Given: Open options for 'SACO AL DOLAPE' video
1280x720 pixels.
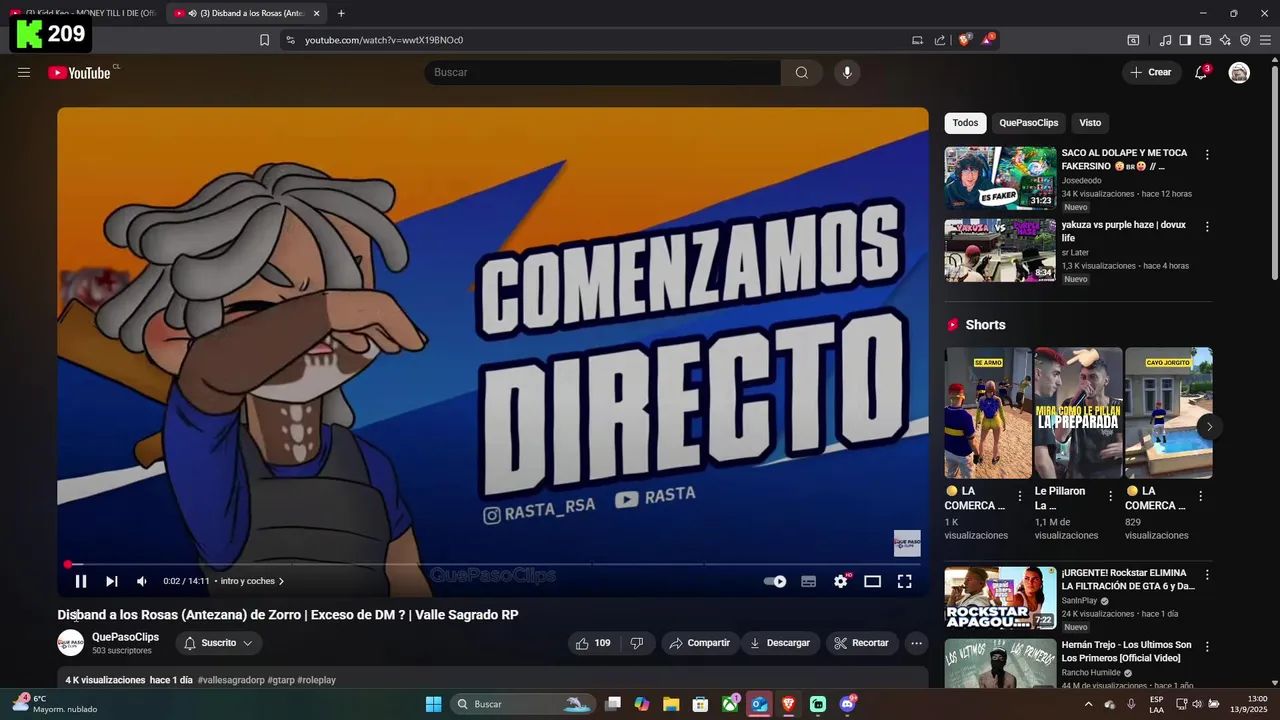Looking at the screenshot, I should (x=1207, y=155).
